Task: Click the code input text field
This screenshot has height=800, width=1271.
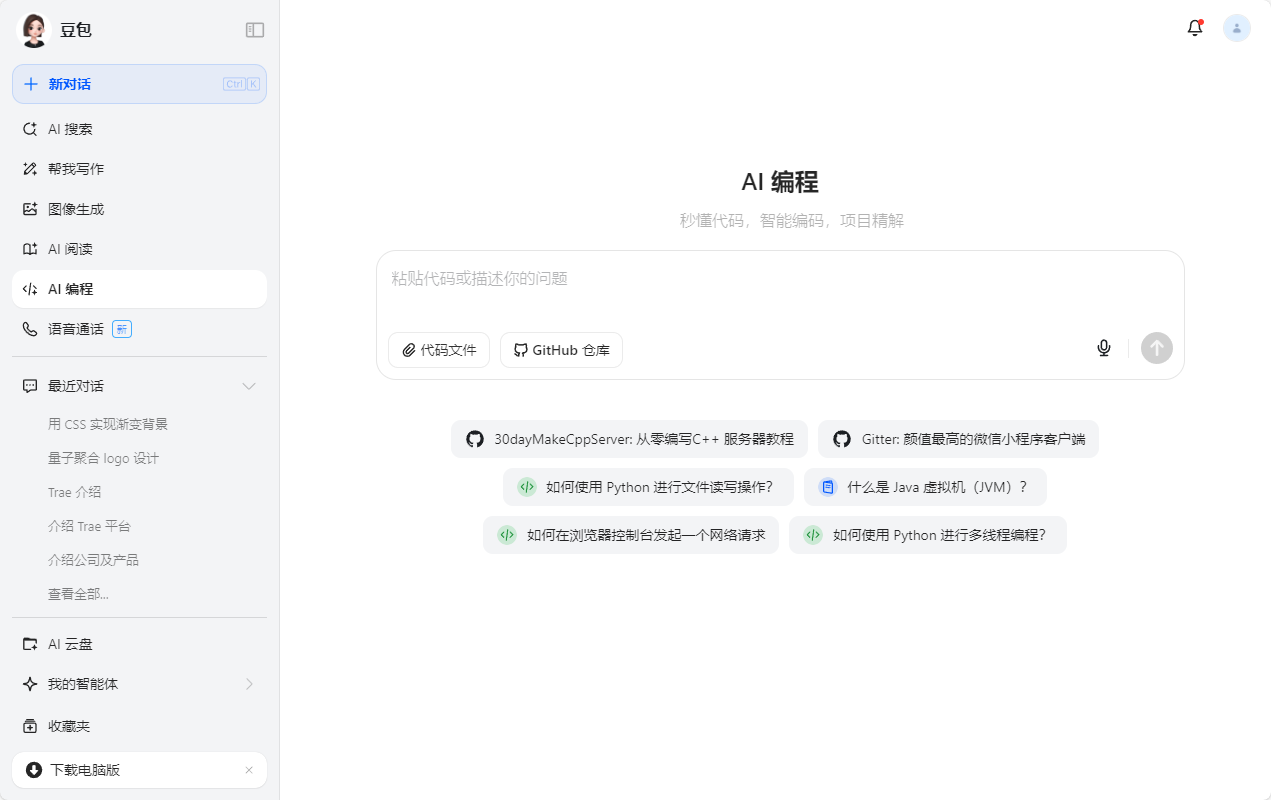Action: pos(700,280)
